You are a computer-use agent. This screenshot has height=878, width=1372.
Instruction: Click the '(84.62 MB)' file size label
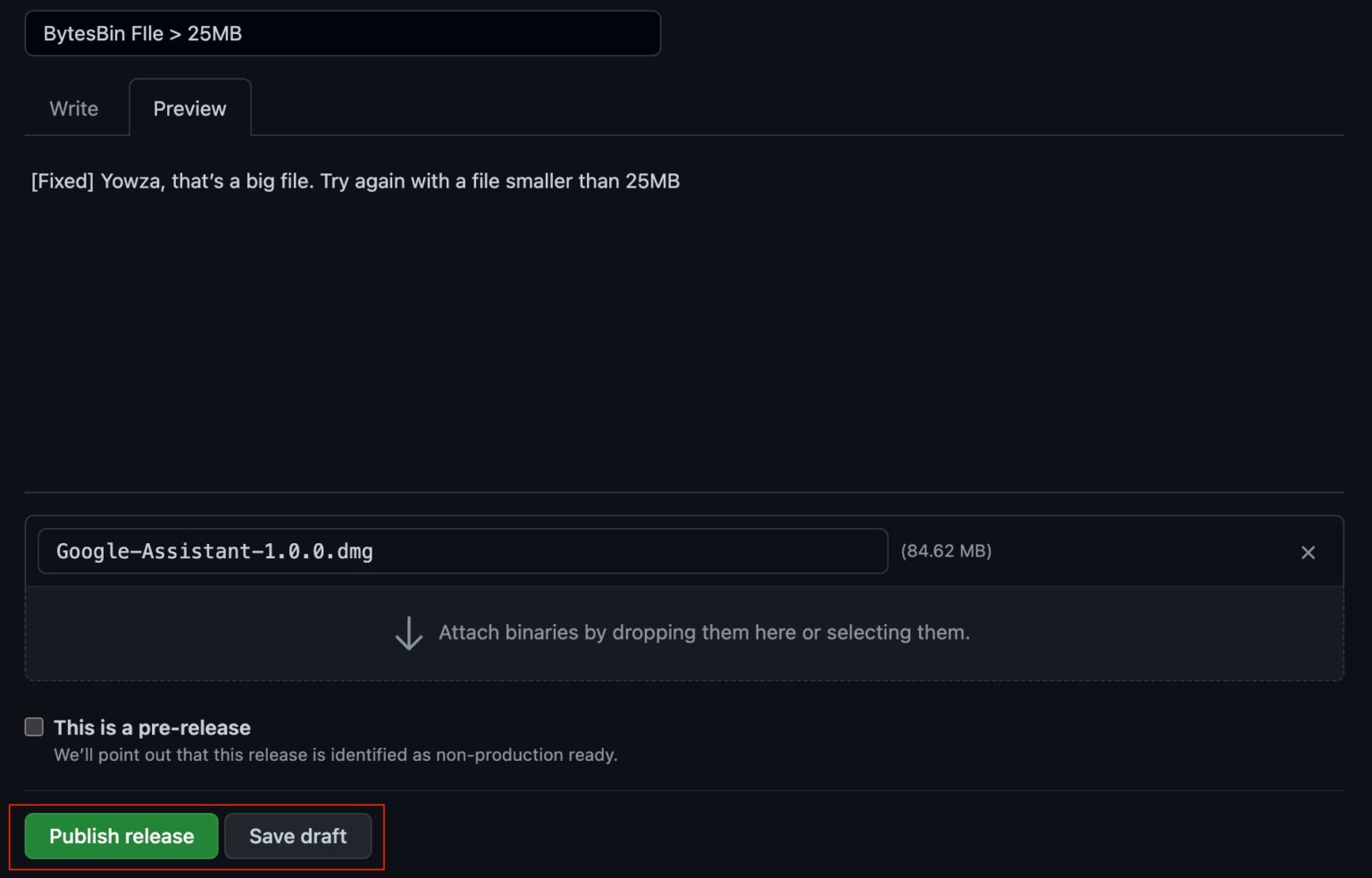point(946,551)
